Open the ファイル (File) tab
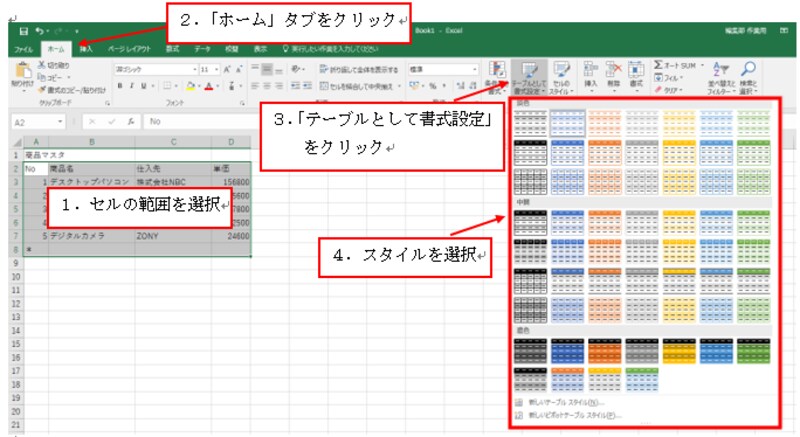The width and height of the screenshot is (800, 437). [x=23, y=49]
